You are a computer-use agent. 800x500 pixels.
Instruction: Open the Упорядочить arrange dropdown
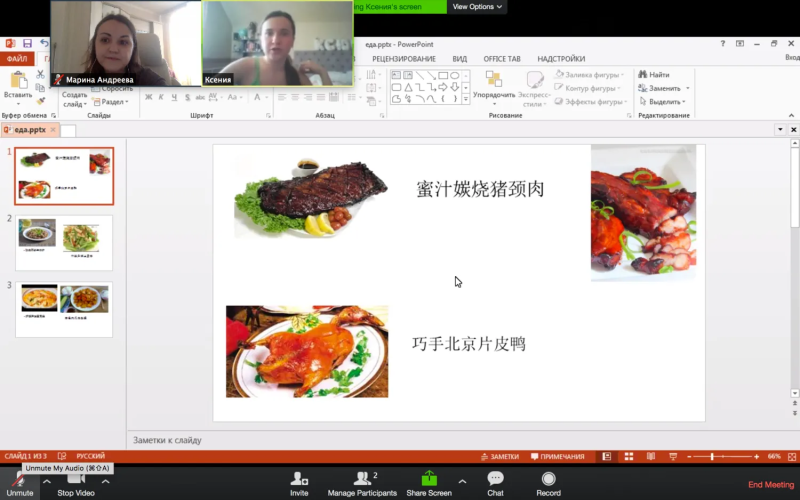pyautogui.click(x=494, y=89)
